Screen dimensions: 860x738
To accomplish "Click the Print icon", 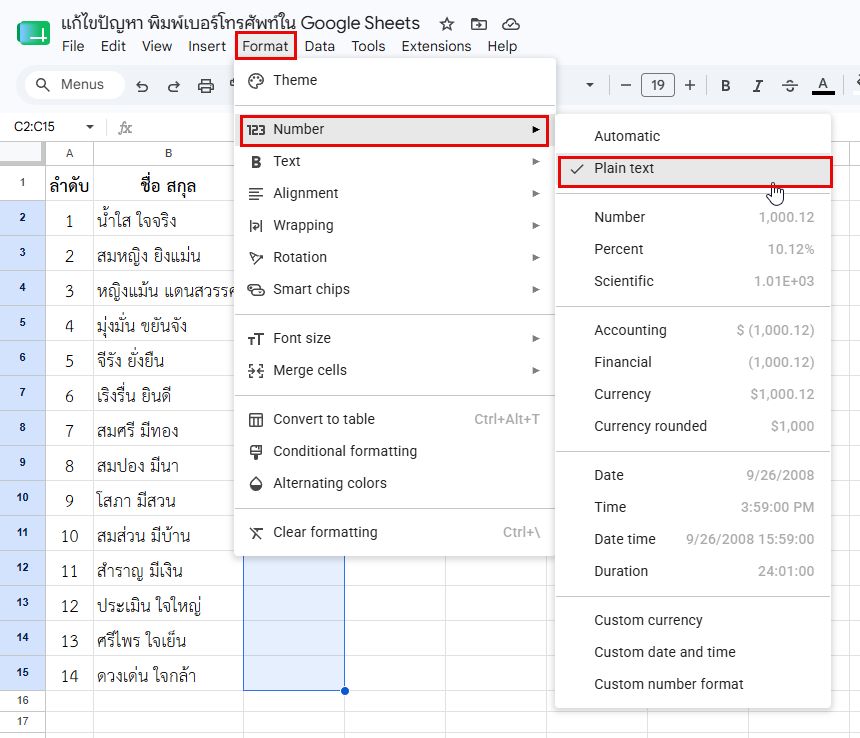I will (x=206, y=86).
